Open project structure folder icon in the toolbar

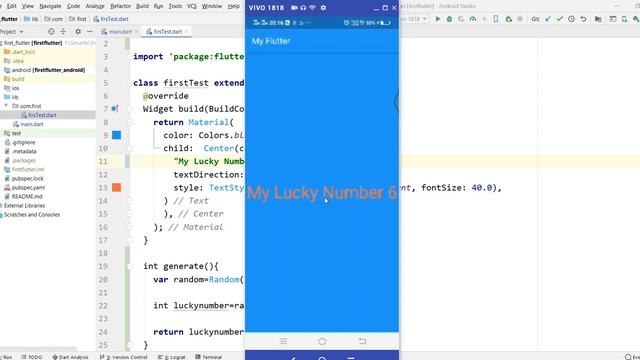[598, 19]
